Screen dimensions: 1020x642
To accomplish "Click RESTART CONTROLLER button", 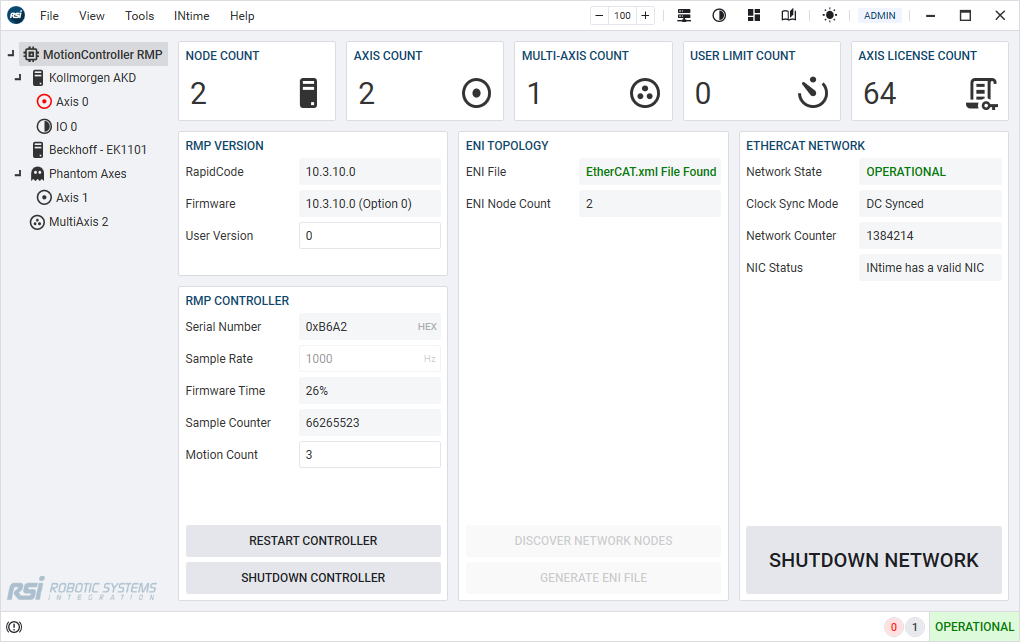I will (313, 541).
